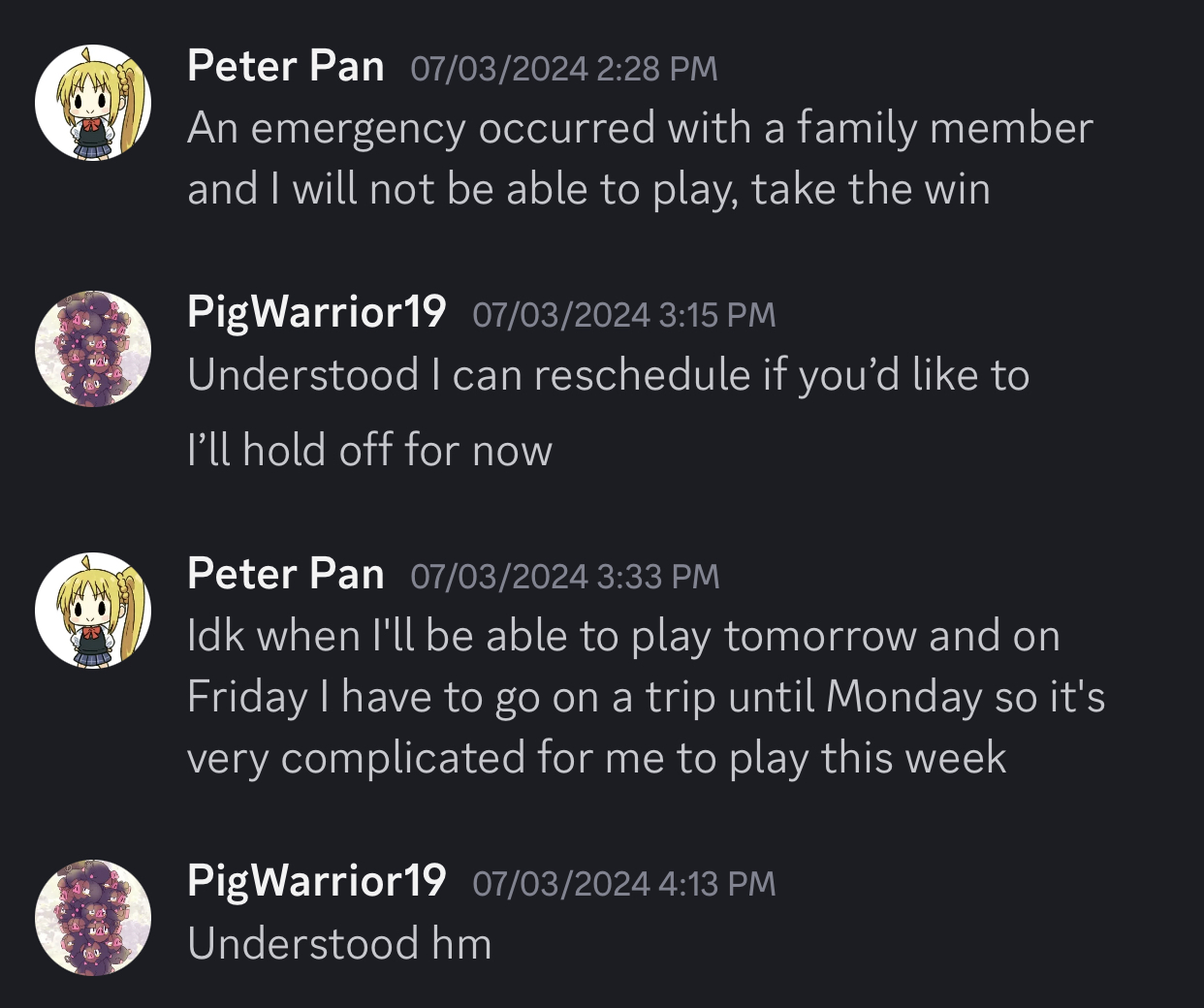Select 'Understood I can reschedule' message
The height and width of the screenshot is (1008, 1204).
pyautogui.click(x=609, y=376)
